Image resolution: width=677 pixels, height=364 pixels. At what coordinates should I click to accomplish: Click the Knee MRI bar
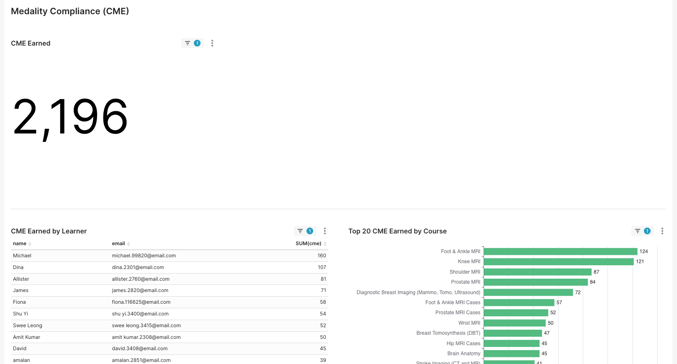click(x=559, y=262)
